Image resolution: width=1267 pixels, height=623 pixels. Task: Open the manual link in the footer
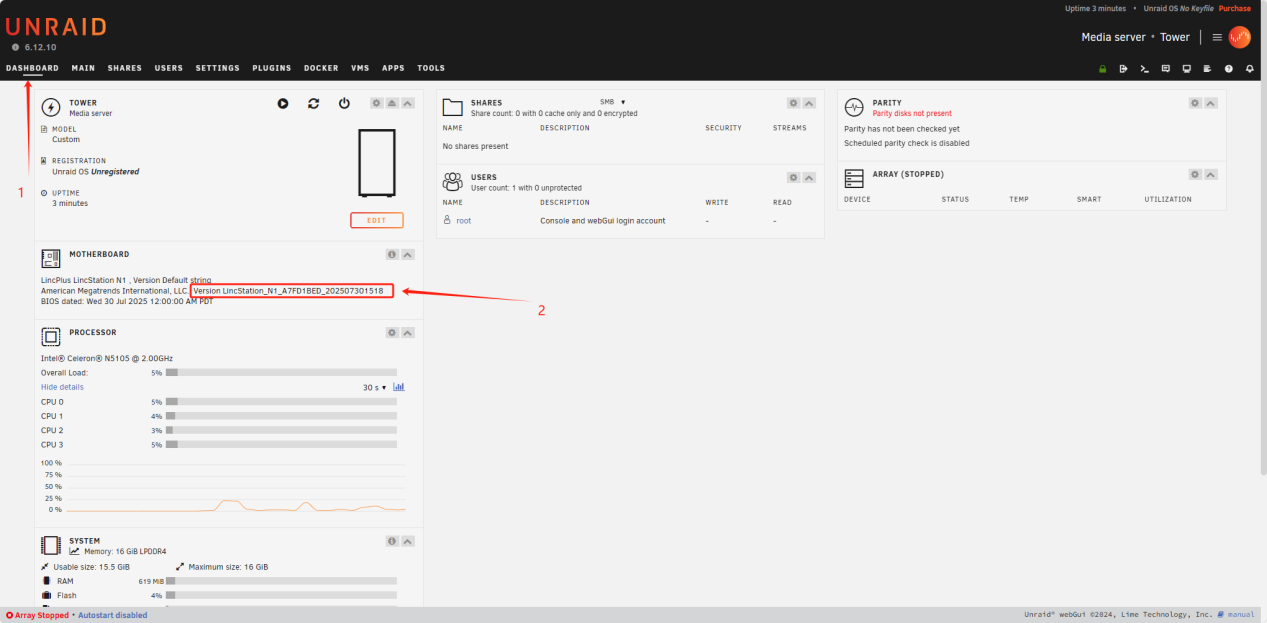tap(1241, 615)
